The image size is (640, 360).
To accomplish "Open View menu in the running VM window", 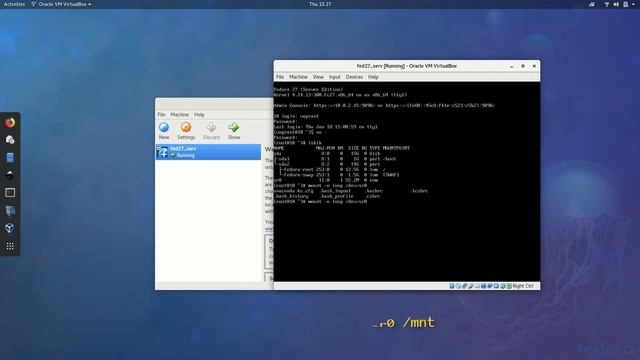I will coord(318,77).
